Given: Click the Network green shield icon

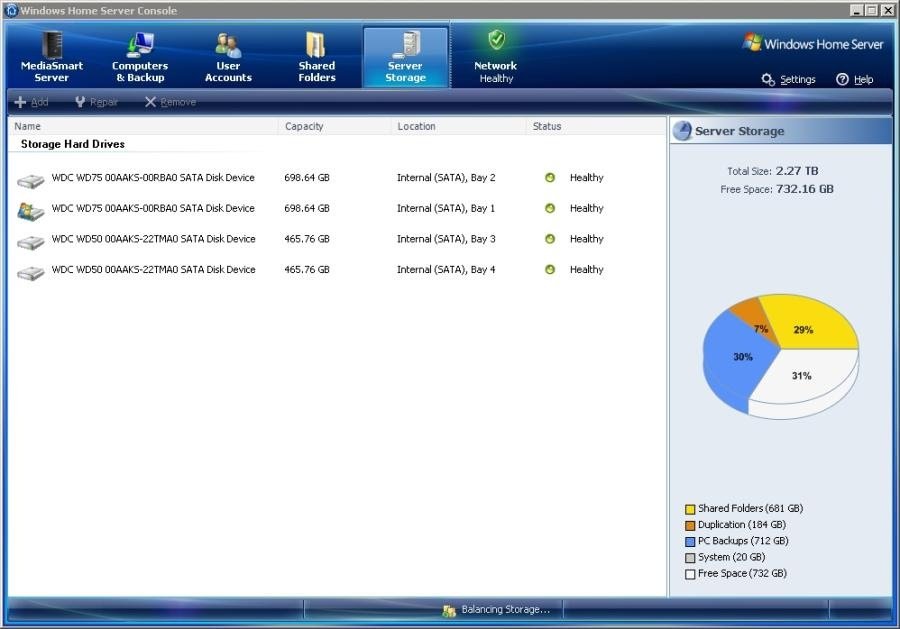Looking at the screenshot, I should 496,40.
